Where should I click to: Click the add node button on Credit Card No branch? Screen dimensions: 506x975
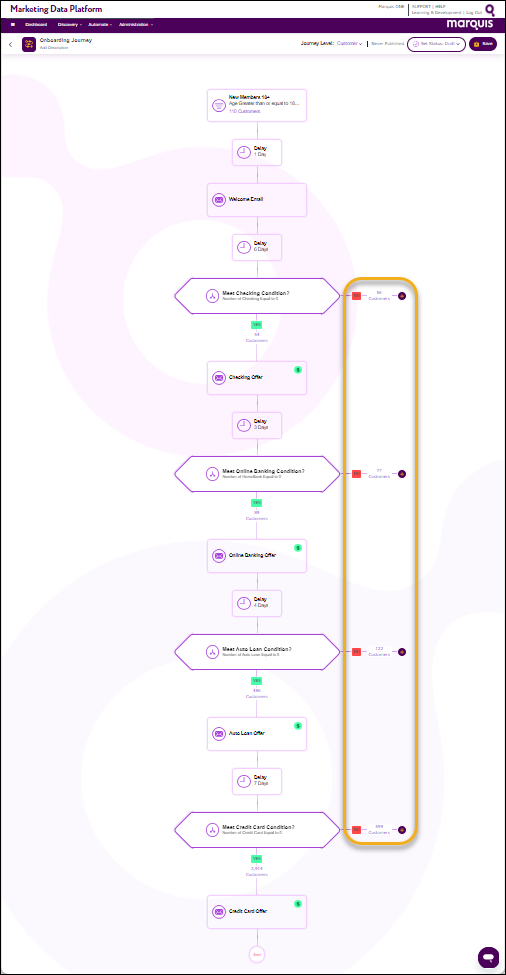pyautogui.click(x=402, y=829)
